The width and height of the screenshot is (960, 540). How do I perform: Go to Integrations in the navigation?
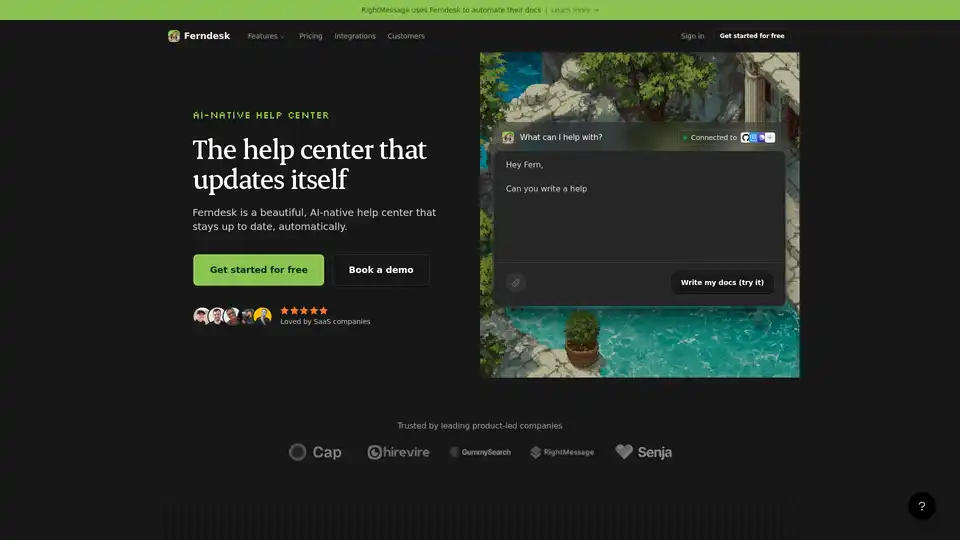point(355,36)
